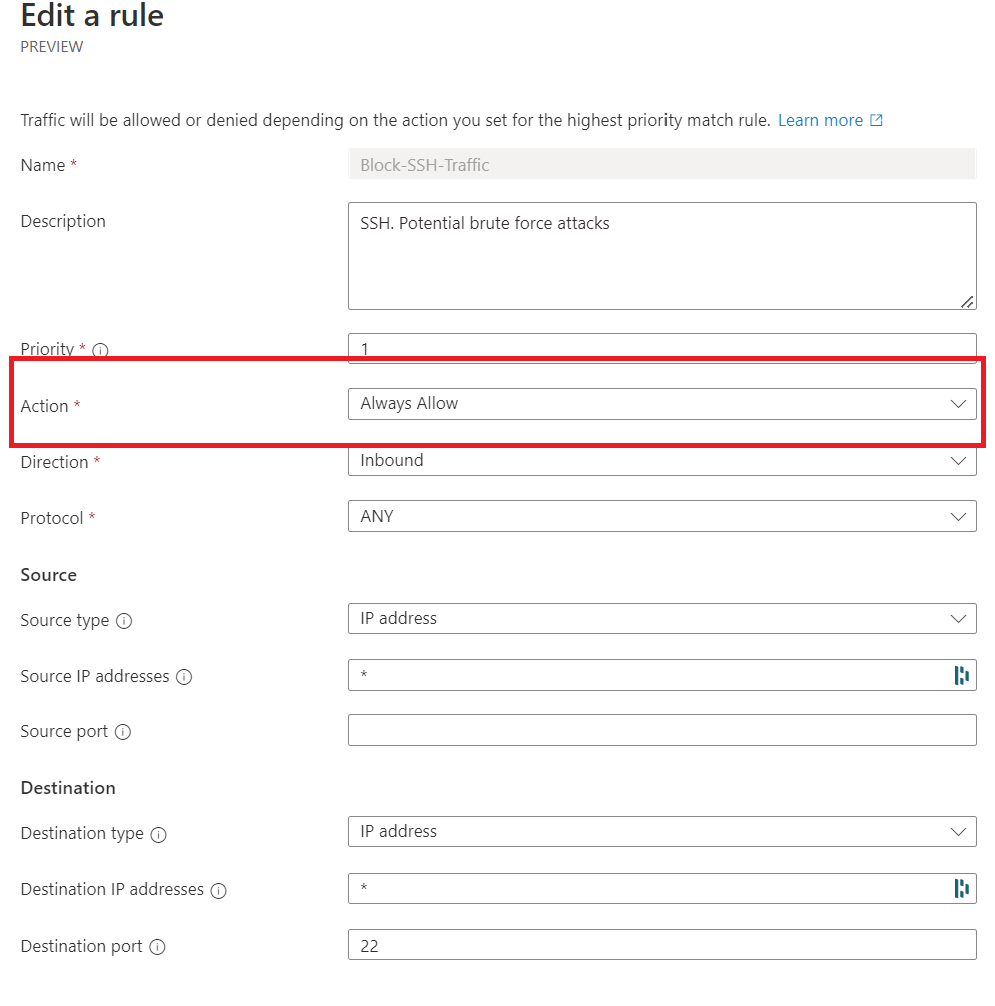Click the resize handle of the Description box
Screen dimensions: 995x1006
[x=967, y=302]
